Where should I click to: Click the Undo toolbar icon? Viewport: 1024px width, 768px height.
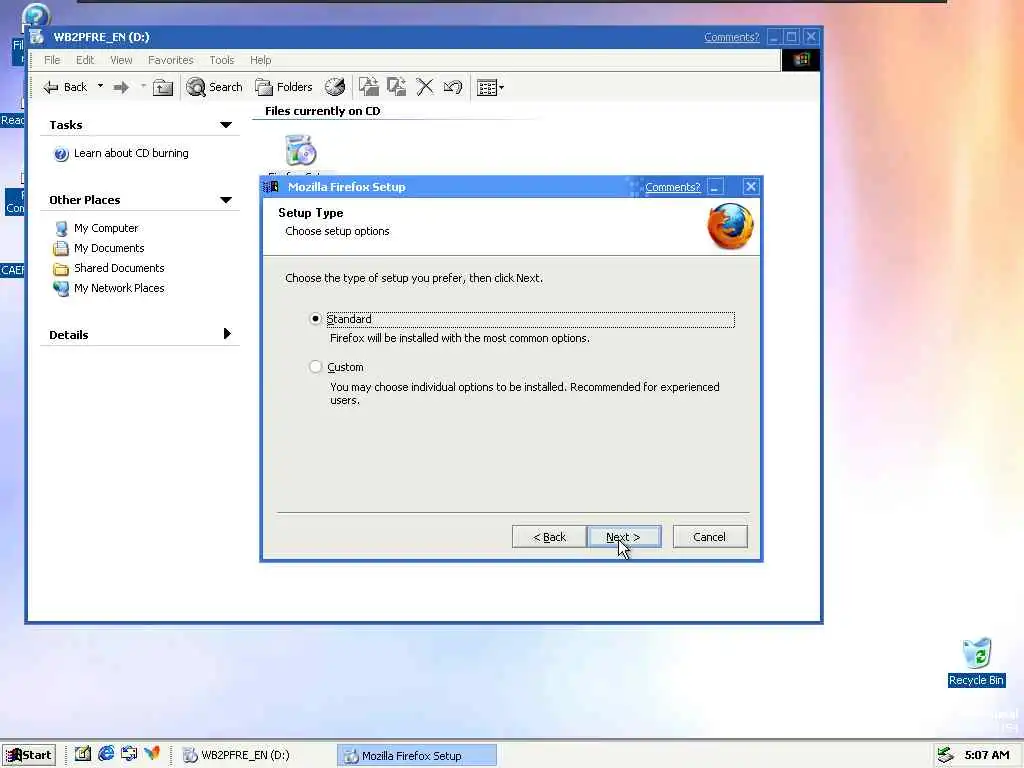coord(453,87)
